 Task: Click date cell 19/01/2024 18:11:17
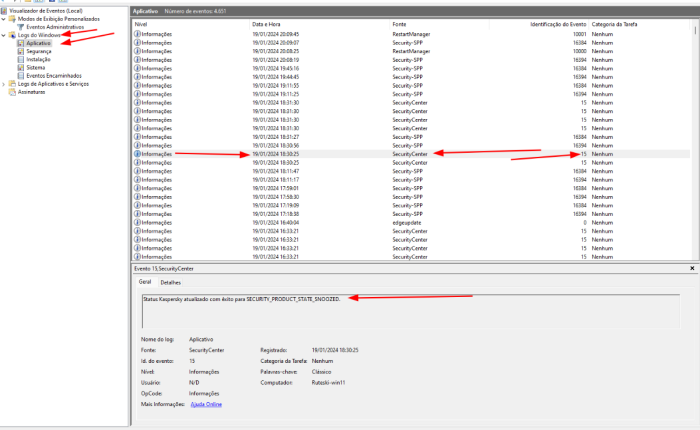point(275,180)
